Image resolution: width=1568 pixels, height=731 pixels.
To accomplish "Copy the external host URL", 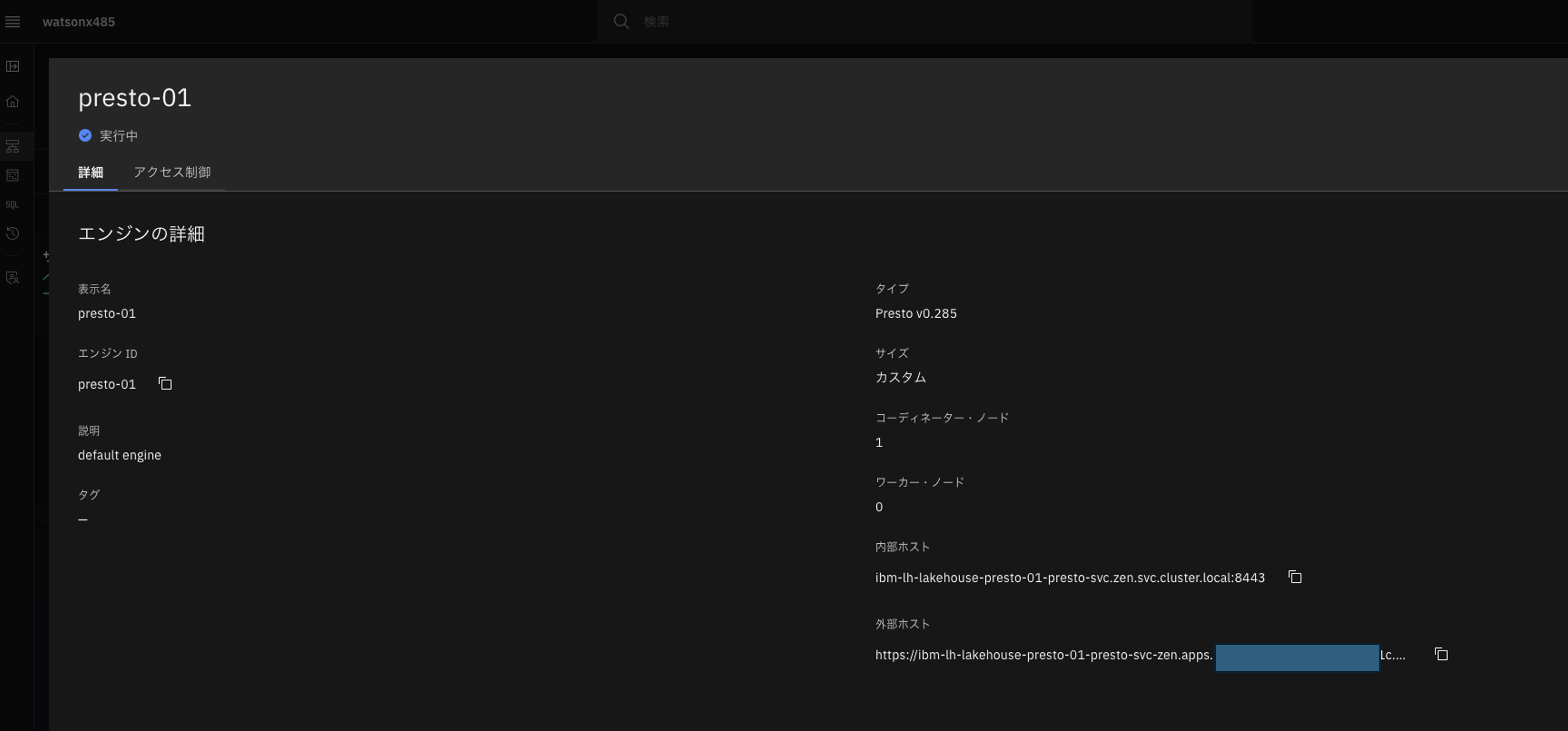I will coord(1441,653).
